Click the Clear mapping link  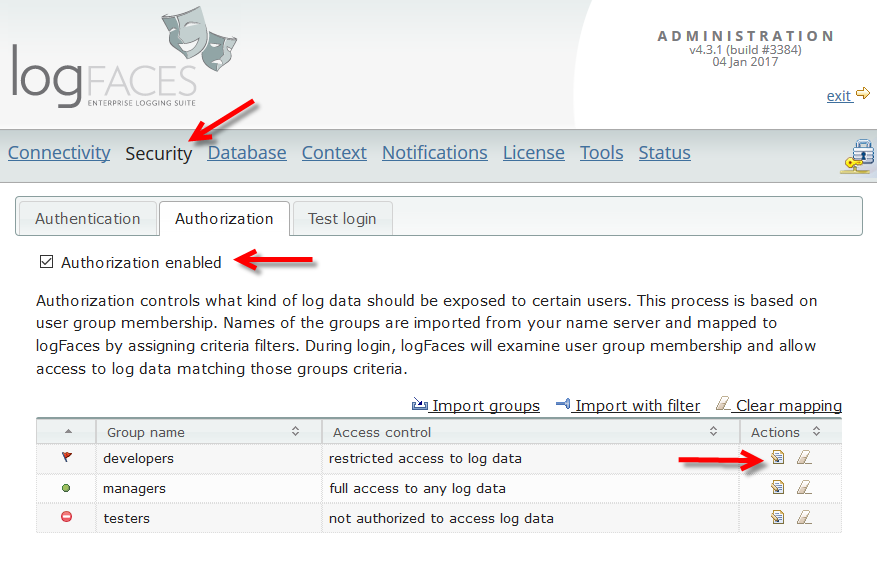(x=779, y=405)
